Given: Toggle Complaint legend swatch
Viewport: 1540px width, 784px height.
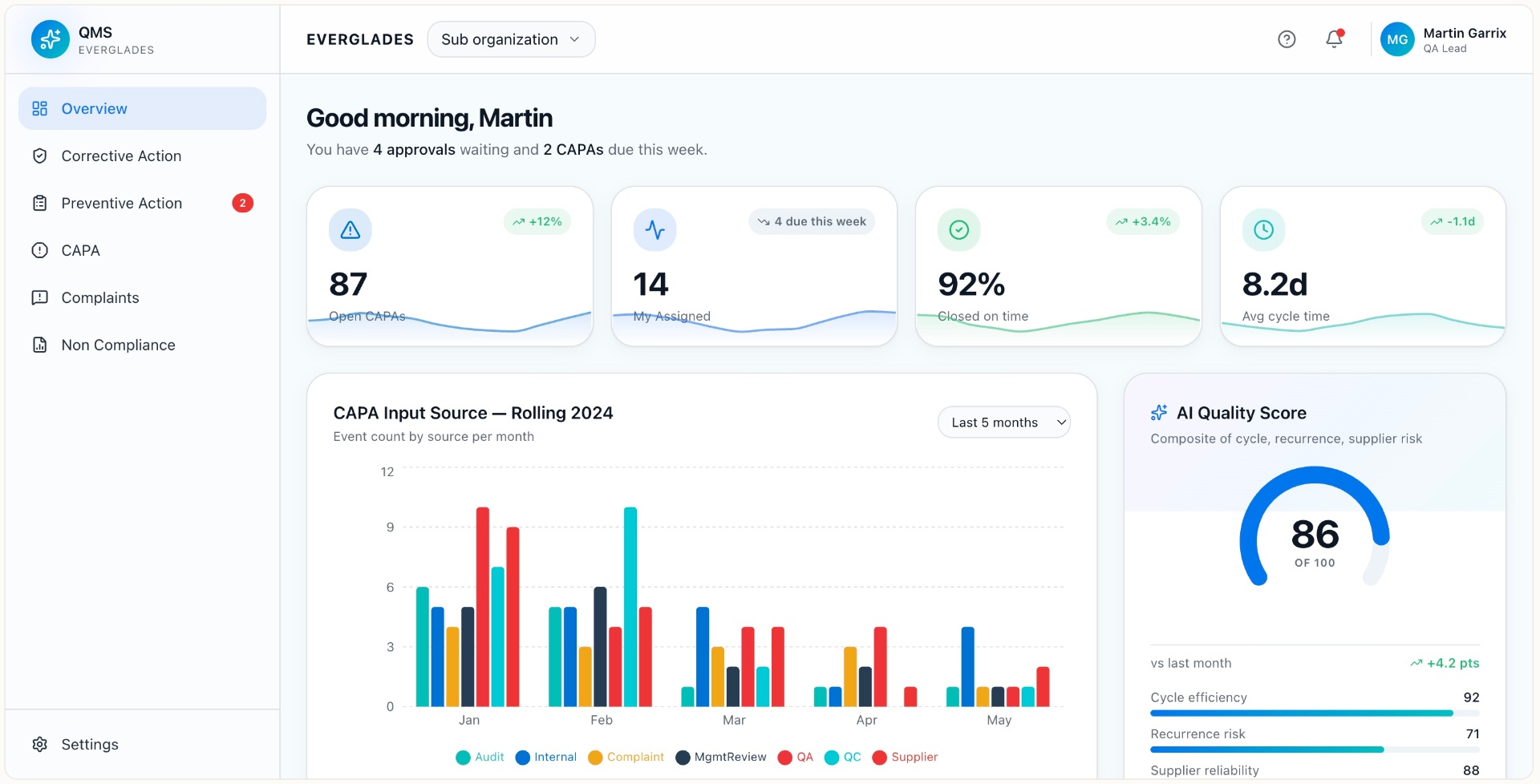Looking at the screenshot, I should coord(595,758).
